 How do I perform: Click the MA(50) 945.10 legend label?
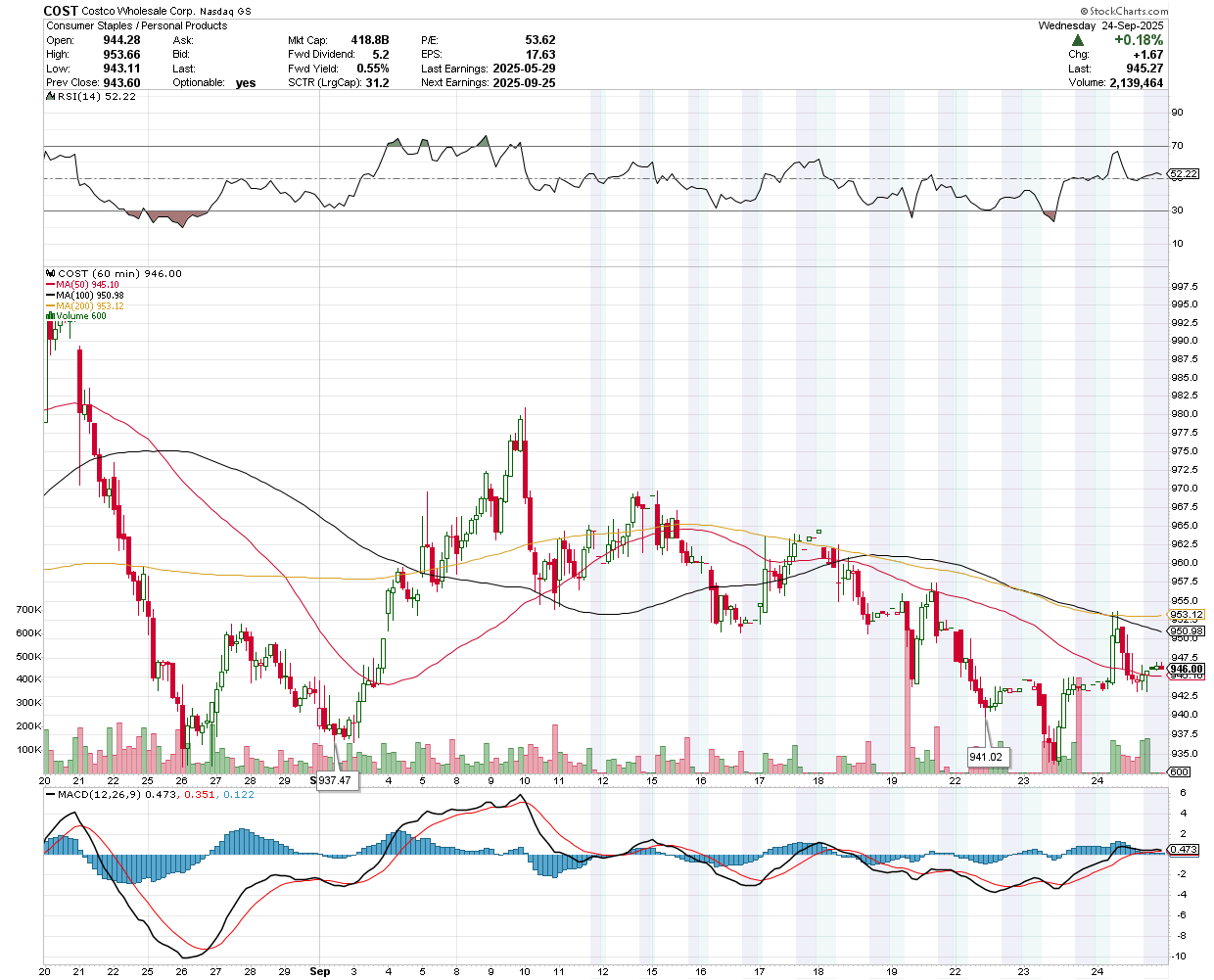click(88, 285)
